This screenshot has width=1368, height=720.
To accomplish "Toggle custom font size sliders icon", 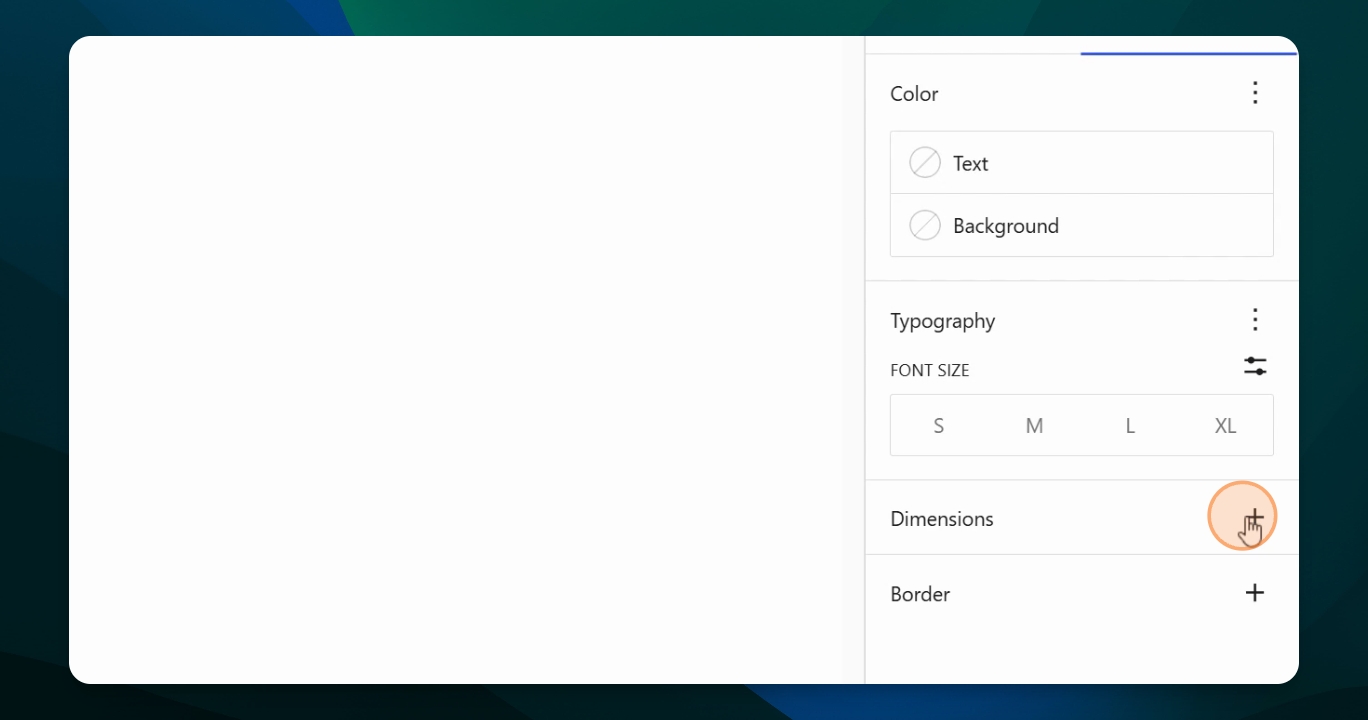I will [x=1255, y=366].
